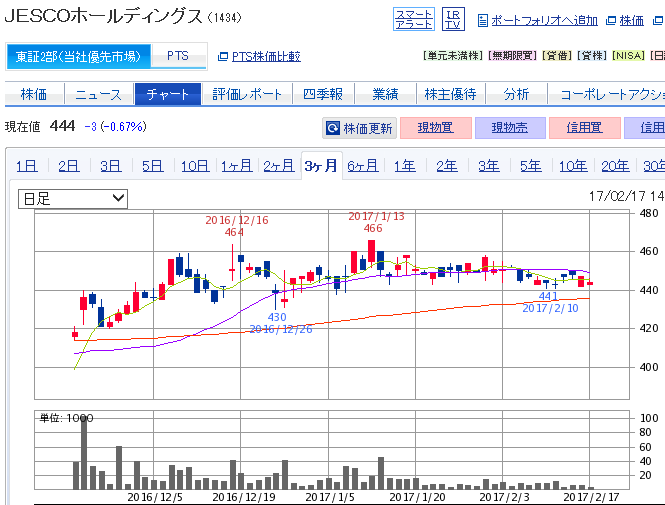Click the refresh icon in 株価更新

pos(333,128)
